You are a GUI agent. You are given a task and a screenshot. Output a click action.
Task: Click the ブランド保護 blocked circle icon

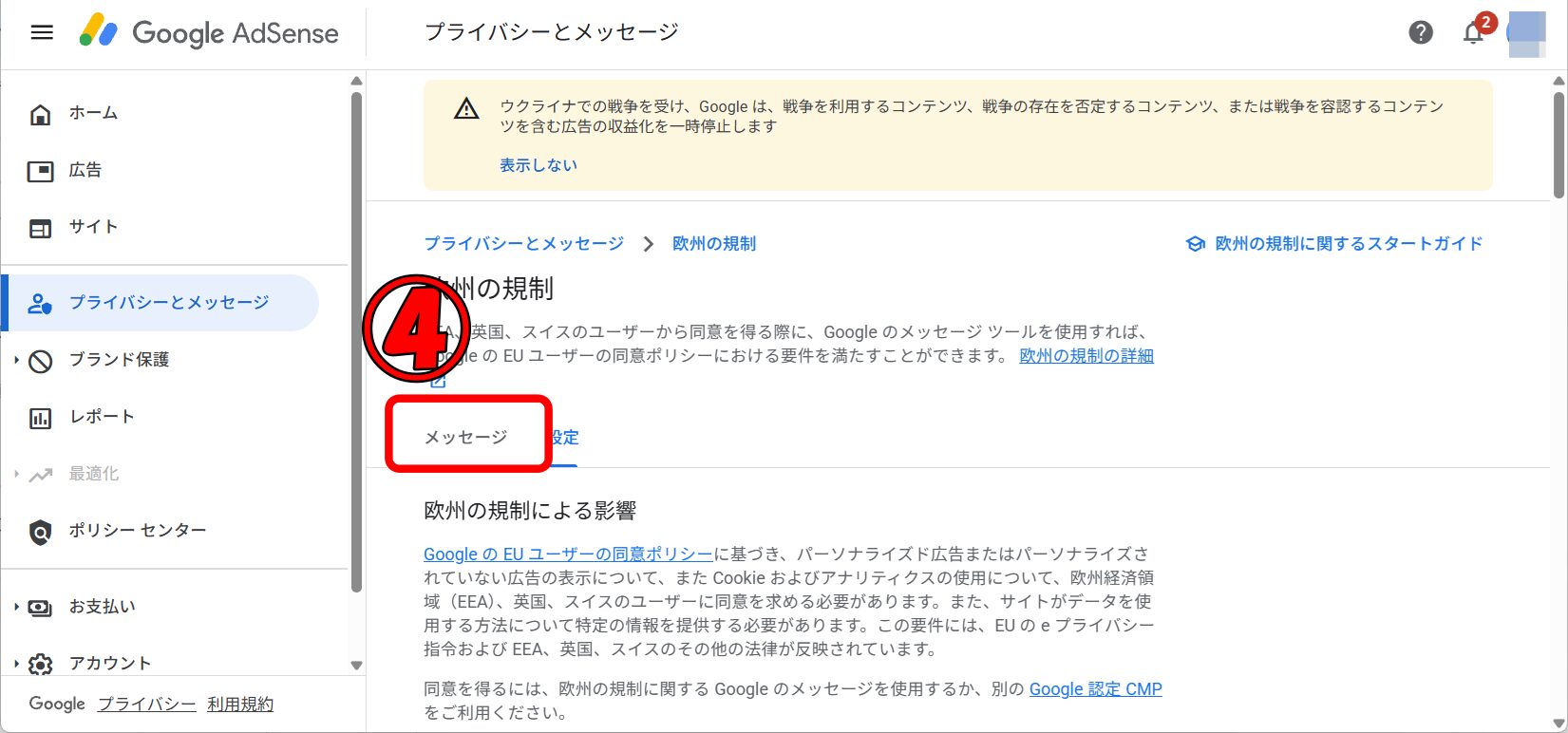(40, 361)
